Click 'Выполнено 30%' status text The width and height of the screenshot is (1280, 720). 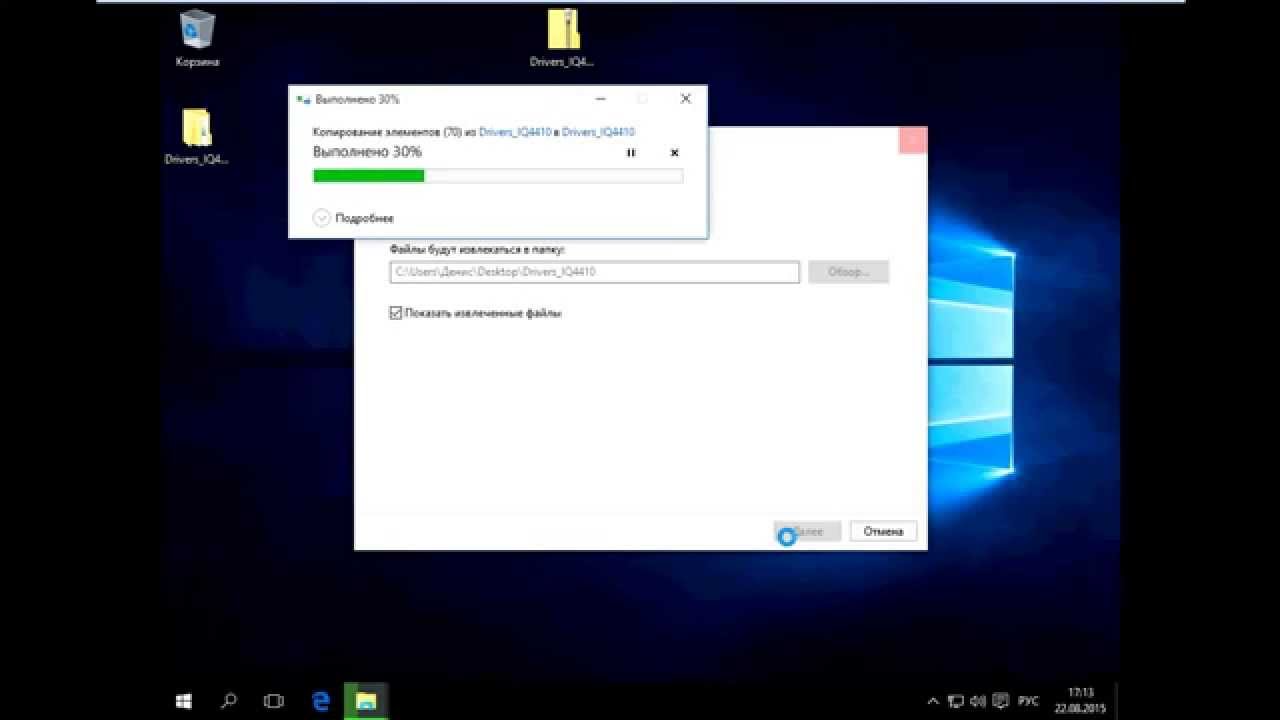(367, 152)
